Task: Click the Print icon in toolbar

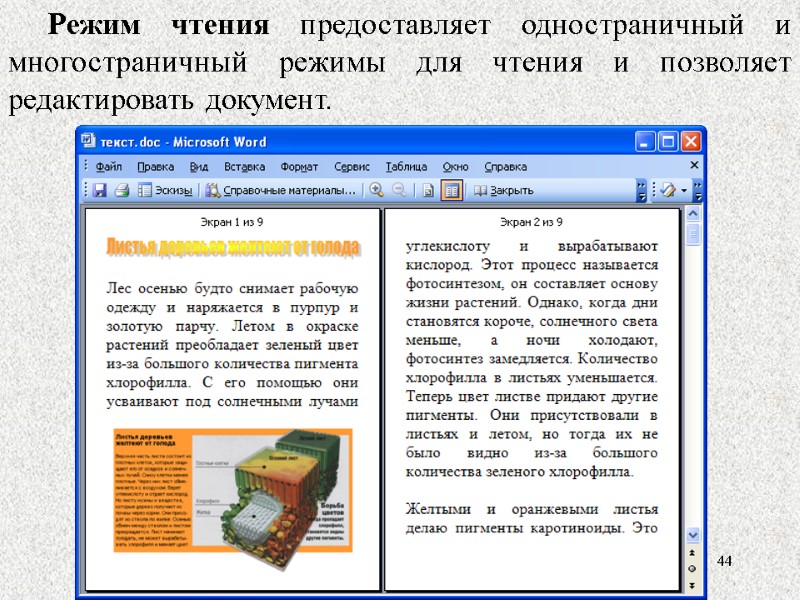Action: point(122,190)
